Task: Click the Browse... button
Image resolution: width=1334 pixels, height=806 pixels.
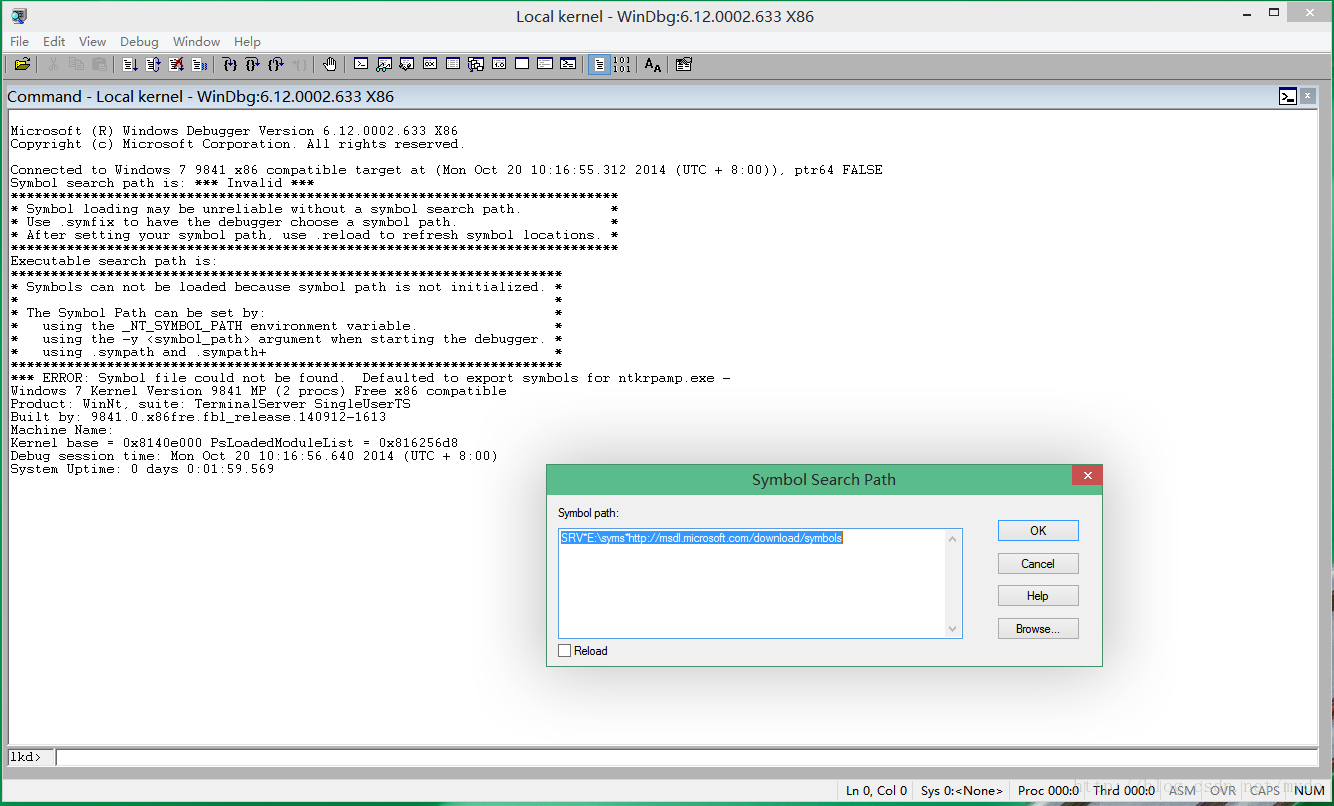Action: 1038,629
